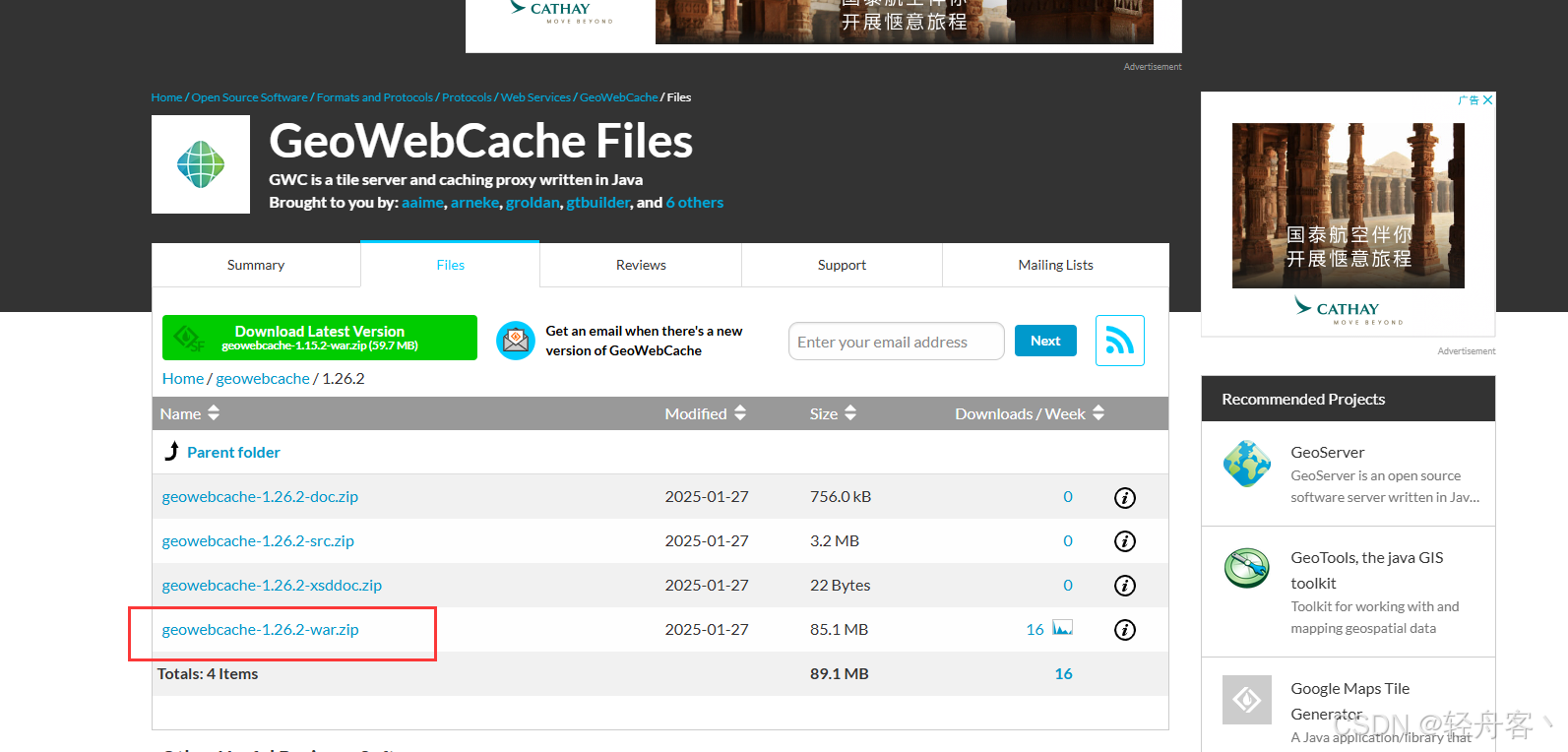Open the GeoServer project icon

coord(1247,464)
